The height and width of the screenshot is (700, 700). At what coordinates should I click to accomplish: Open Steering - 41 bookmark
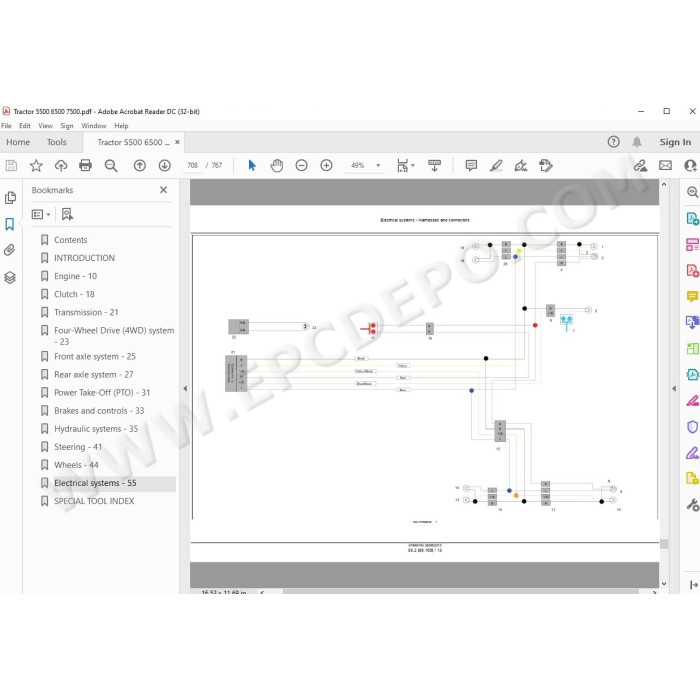point(78,447)
